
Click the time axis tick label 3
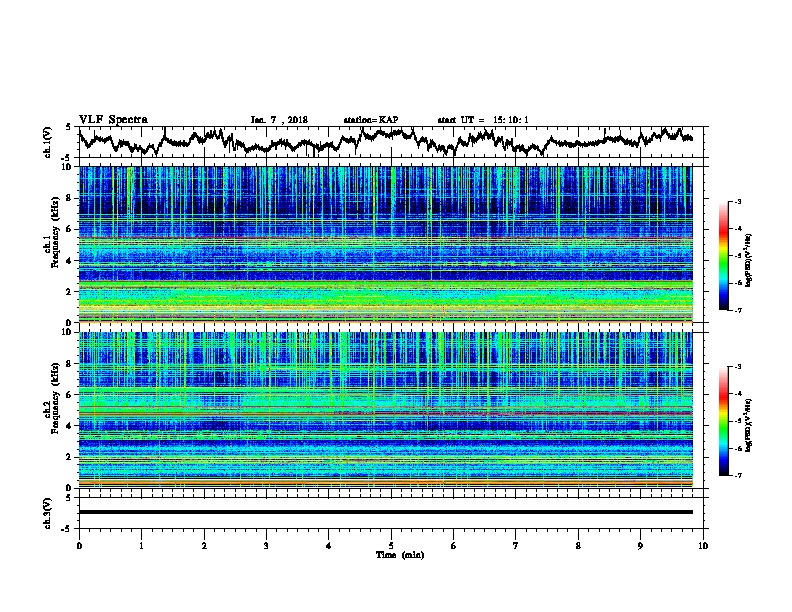(x=266, y=545)
